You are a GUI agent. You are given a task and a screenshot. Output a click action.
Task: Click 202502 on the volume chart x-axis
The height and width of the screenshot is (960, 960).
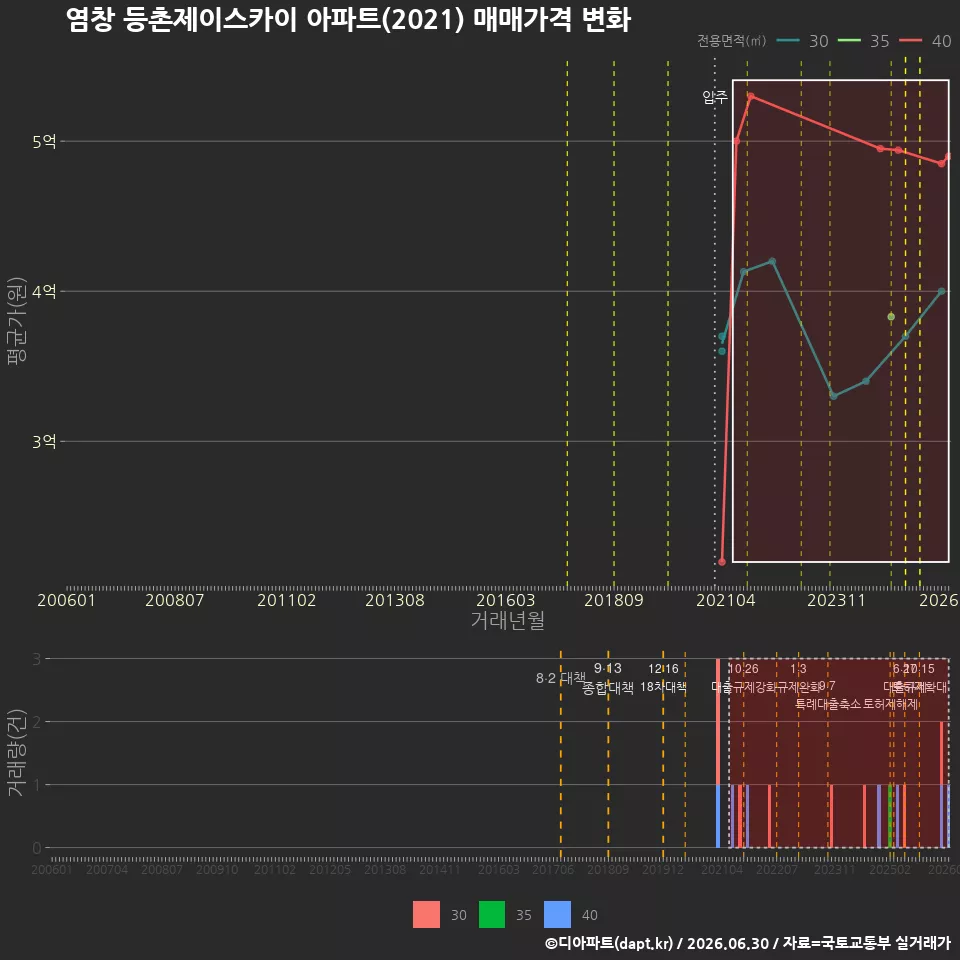pos(890,869)
